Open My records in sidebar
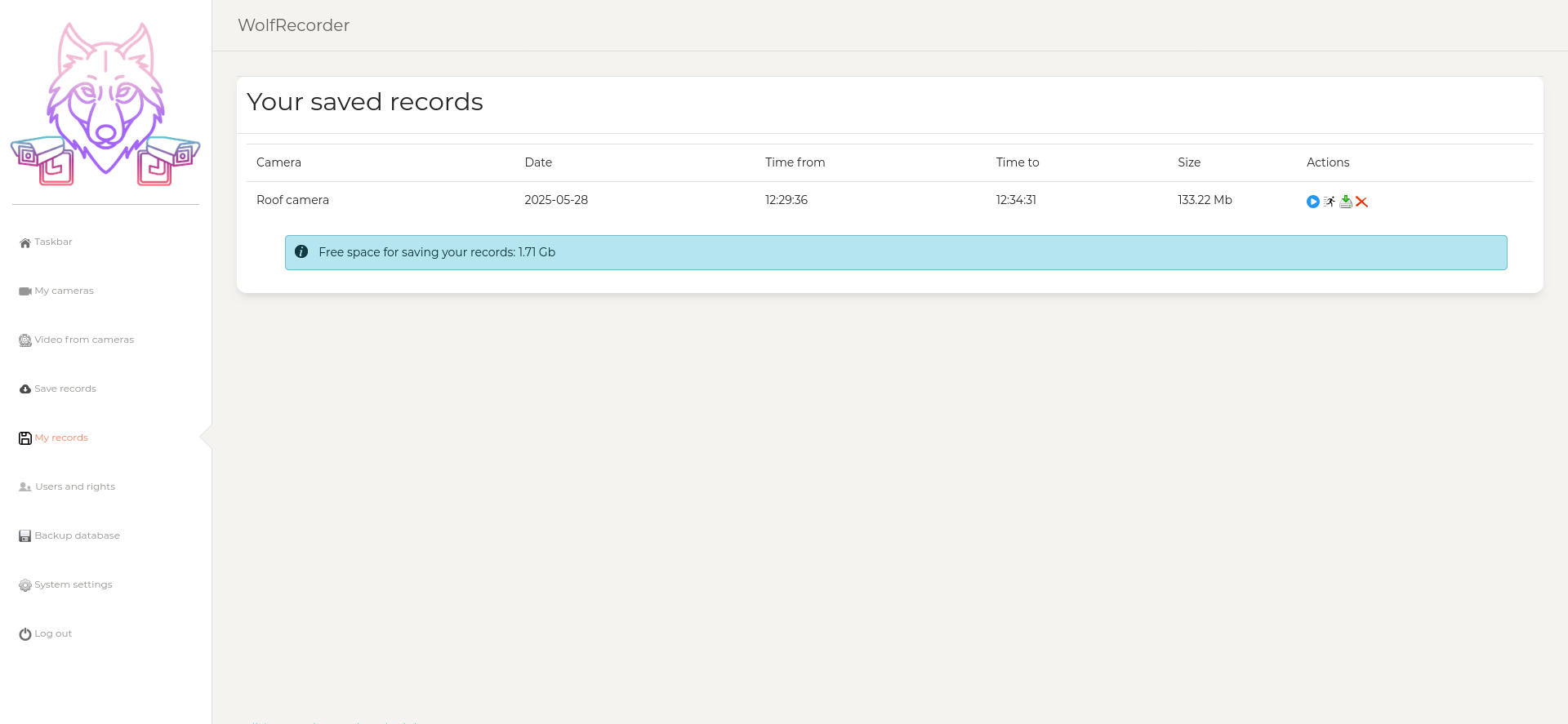 (x=61, y=438)
